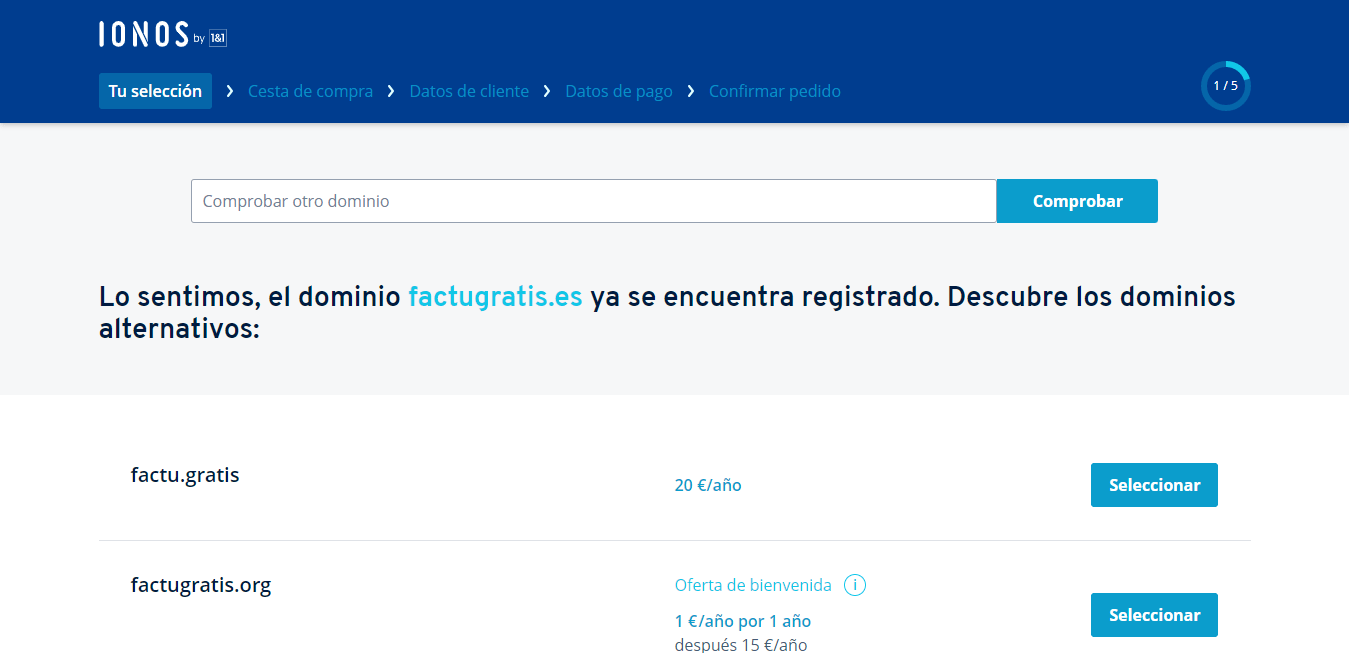
Task: Select the factu.gratis domain with Seleccionar
Action: (x=1154, y=485)
